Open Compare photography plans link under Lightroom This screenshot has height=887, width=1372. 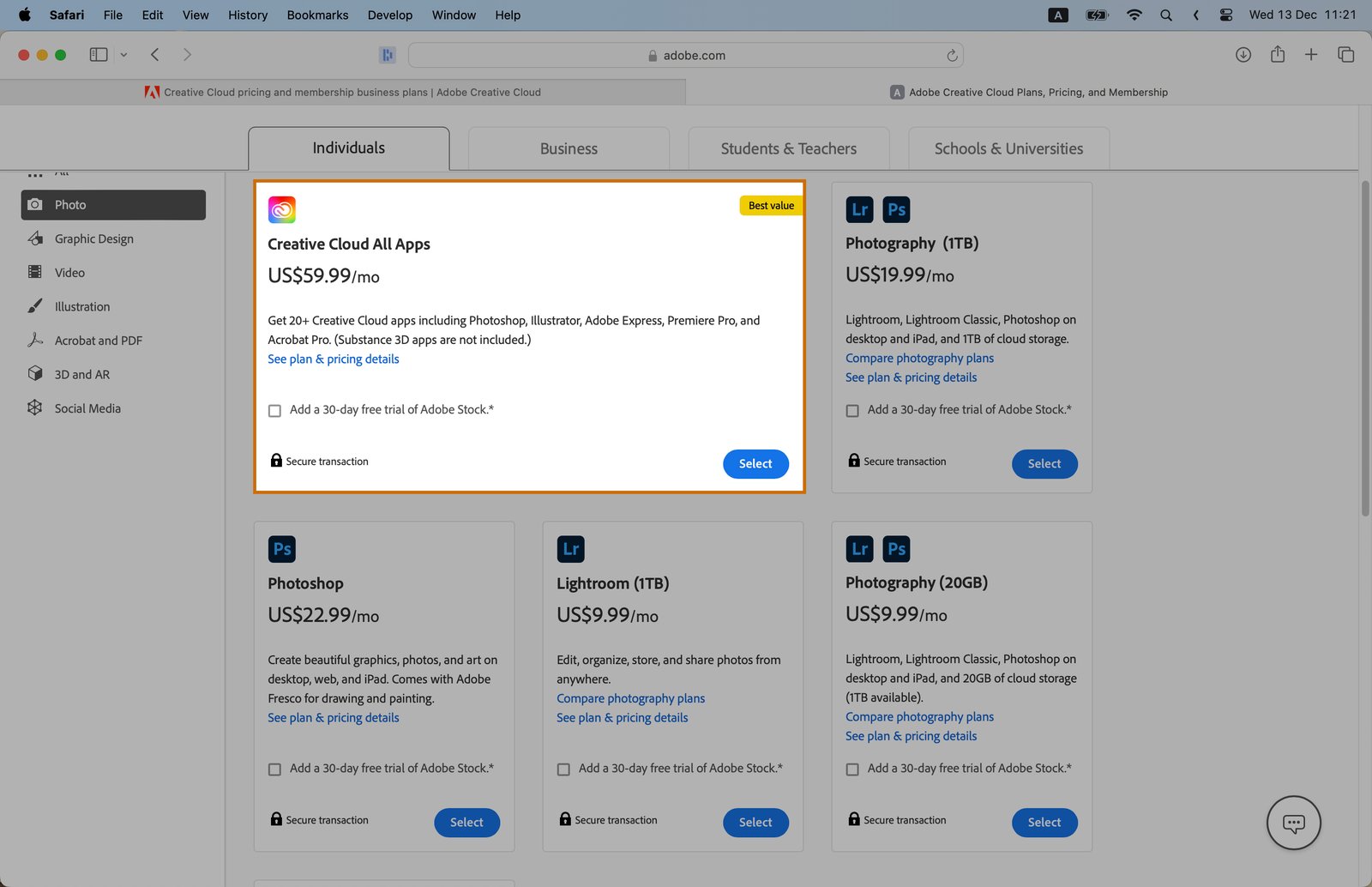pyautogui.click(x=630, y=698)
